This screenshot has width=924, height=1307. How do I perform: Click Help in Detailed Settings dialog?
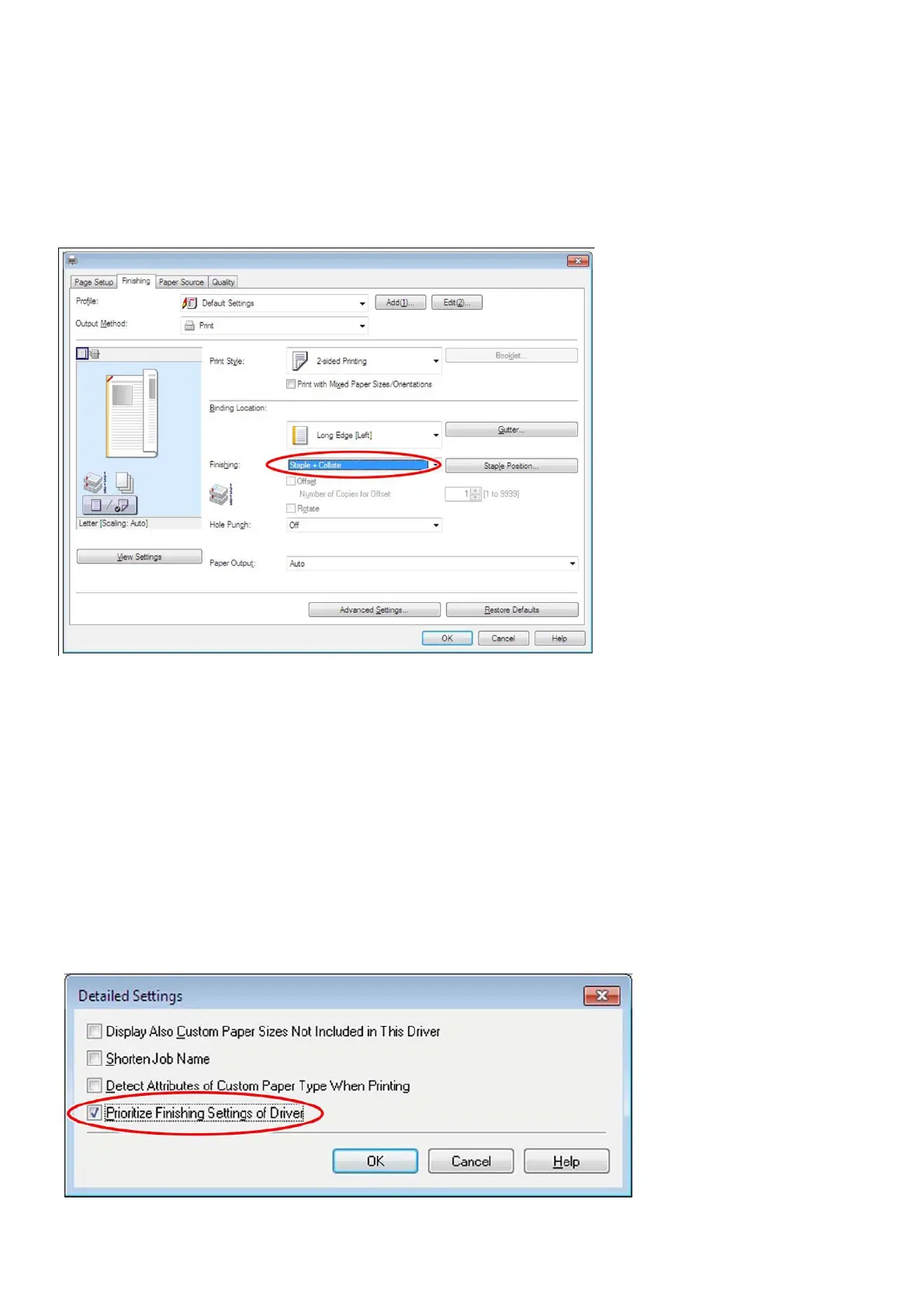(566, 1161)
